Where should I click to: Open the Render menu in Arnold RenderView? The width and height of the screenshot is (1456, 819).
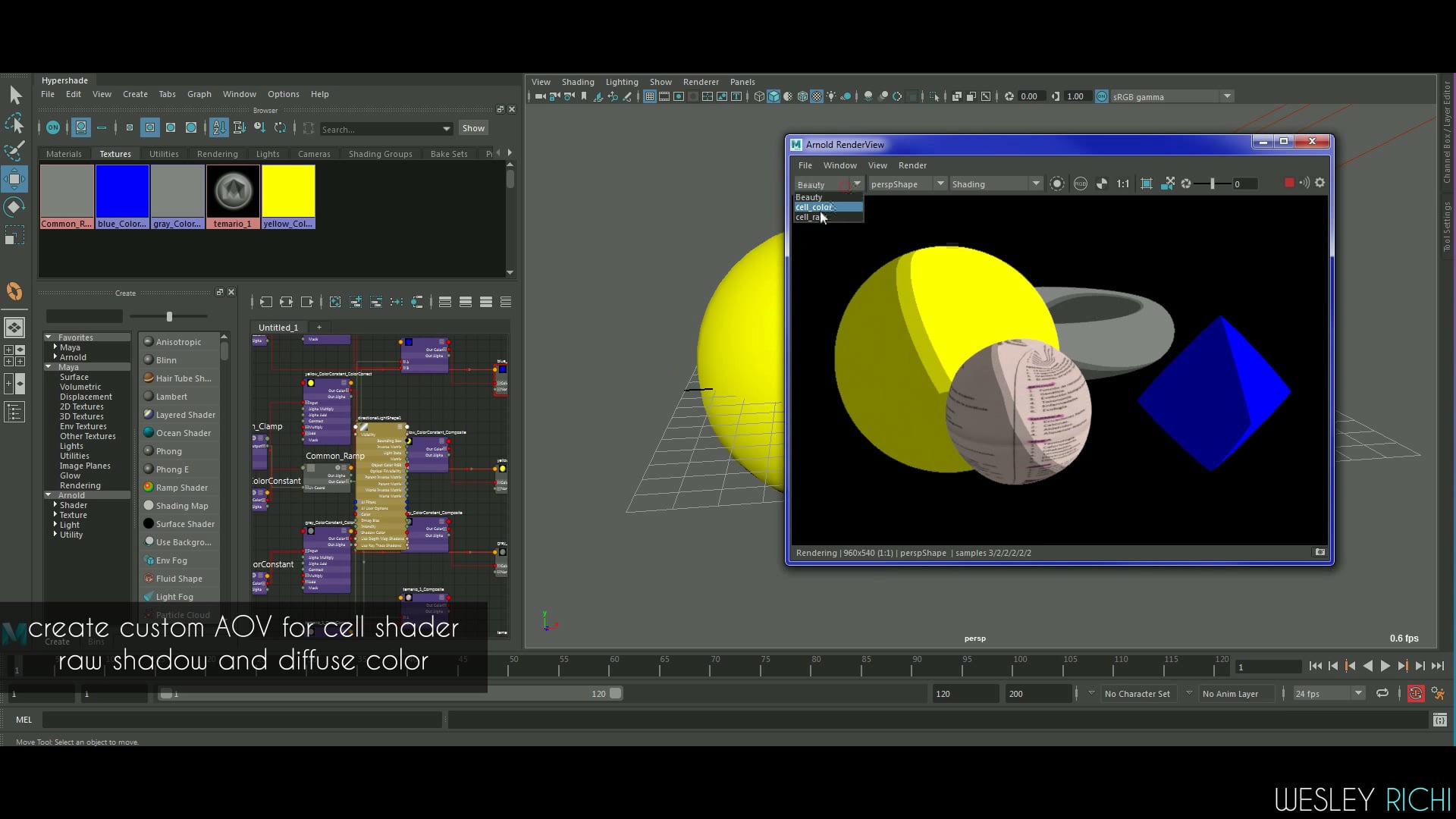[912, 165]
